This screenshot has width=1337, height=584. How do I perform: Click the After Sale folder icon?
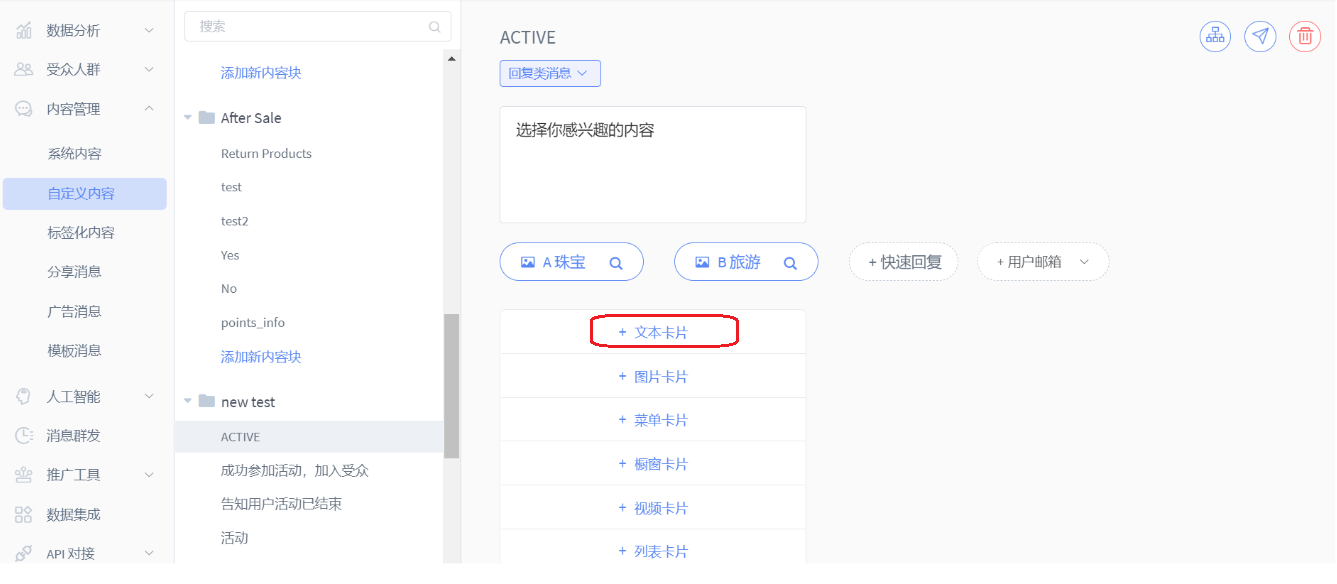point(207,118)
